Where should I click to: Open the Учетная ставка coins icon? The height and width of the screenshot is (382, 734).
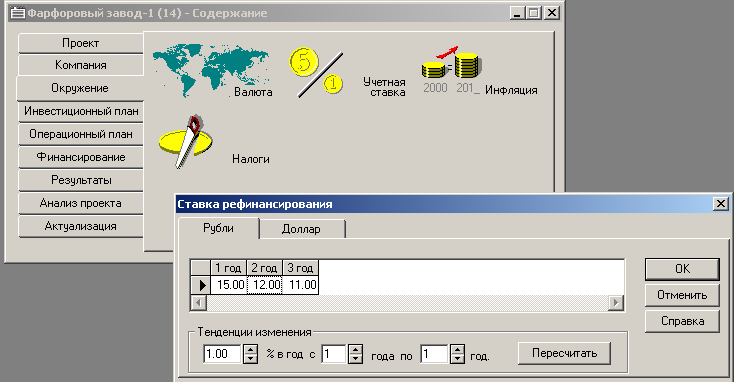click(x=316, y=71)
